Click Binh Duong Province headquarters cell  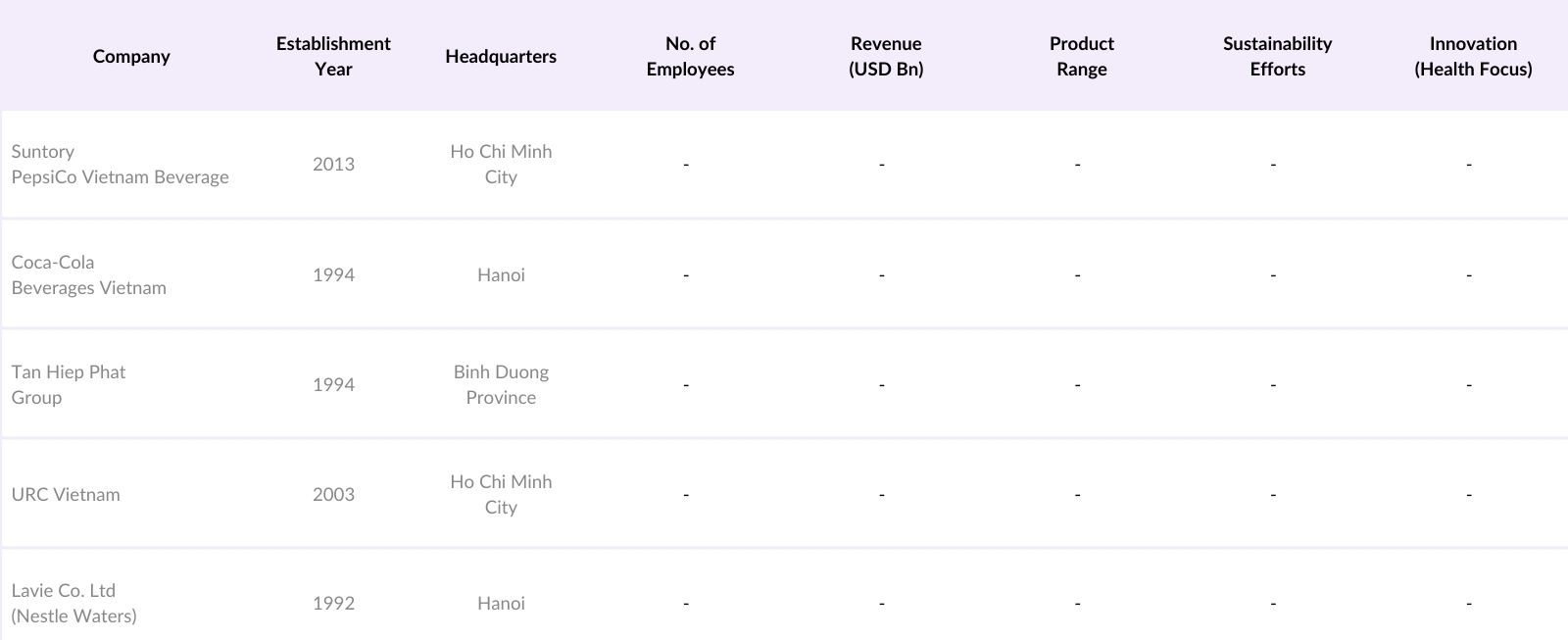501,385
